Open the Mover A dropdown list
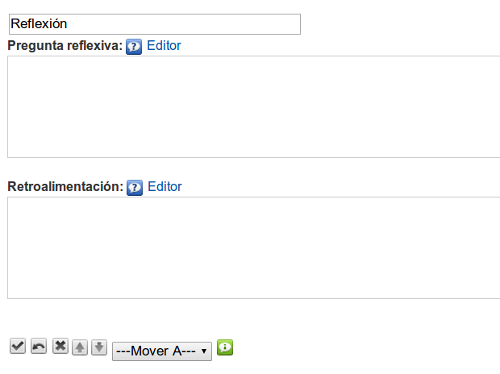 [162, 351]
